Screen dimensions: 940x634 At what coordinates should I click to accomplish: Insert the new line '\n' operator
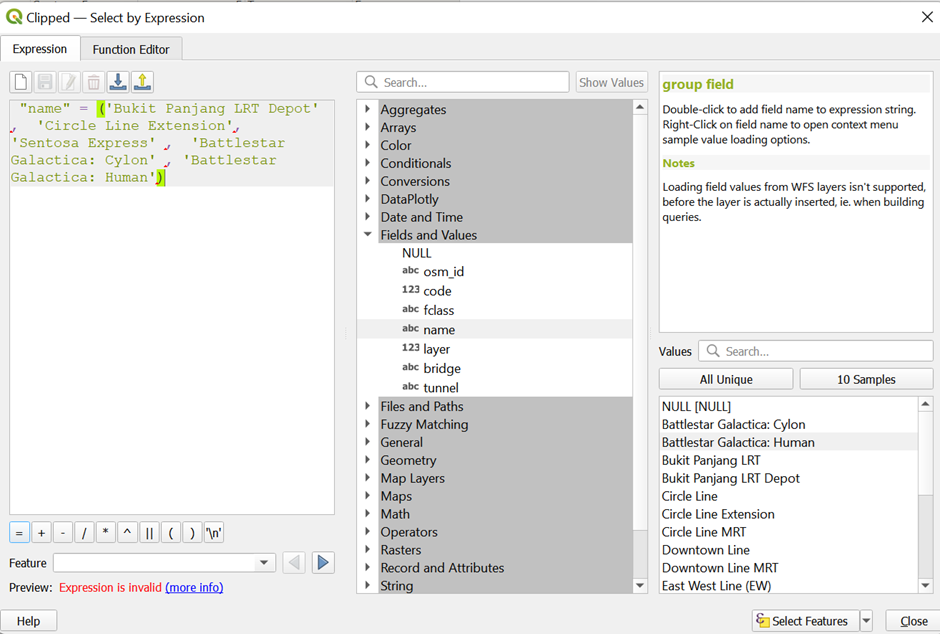tap(213, 533)
